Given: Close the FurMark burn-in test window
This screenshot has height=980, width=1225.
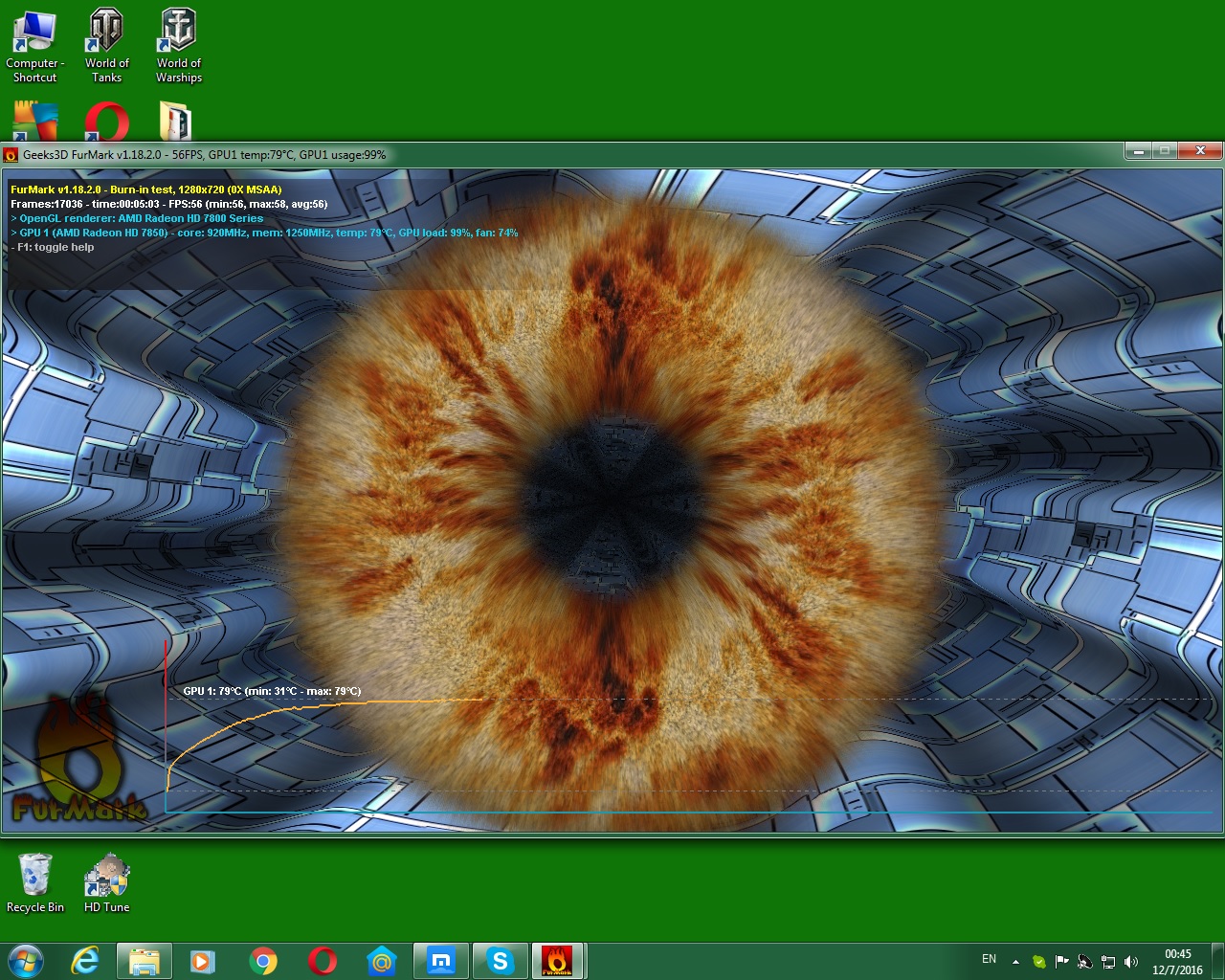Looking at the screenshot, I should pyautogui.click(x=1199, y=151).
